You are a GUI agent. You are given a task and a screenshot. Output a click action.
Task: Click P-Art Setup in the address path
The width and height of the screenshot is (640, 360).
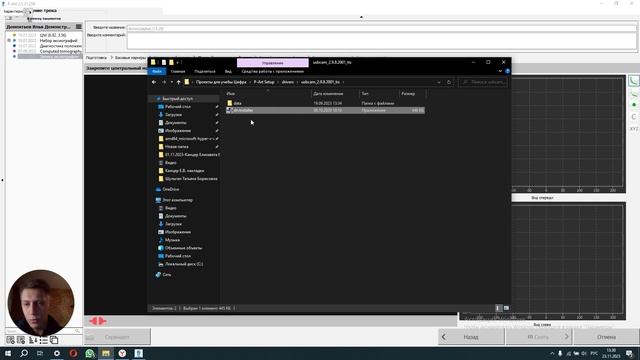point(264,82)
